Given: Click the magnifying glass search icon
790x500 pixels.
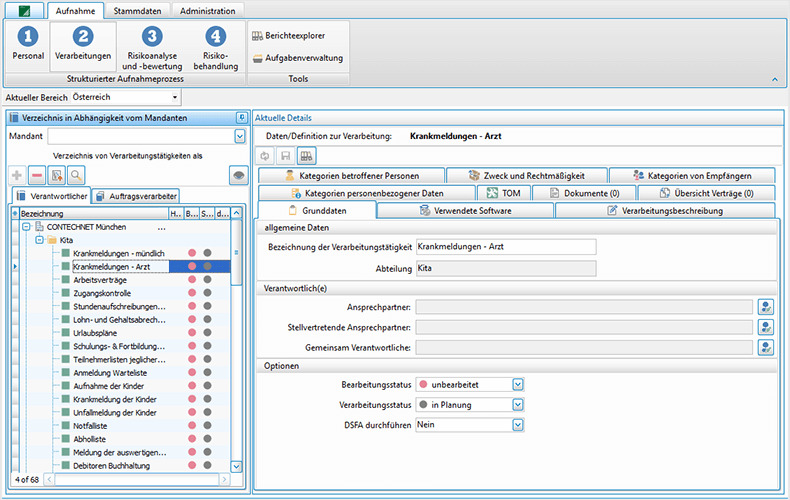Looking at the screenshot, I should pos(76,175).
